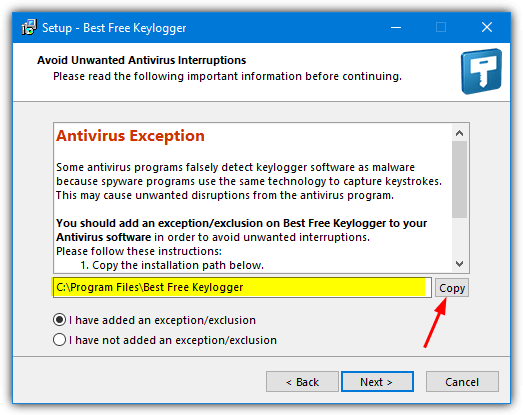Click the Copy button beside the path
The width and height of the screenshot is (523, 415).
[452, 288]
